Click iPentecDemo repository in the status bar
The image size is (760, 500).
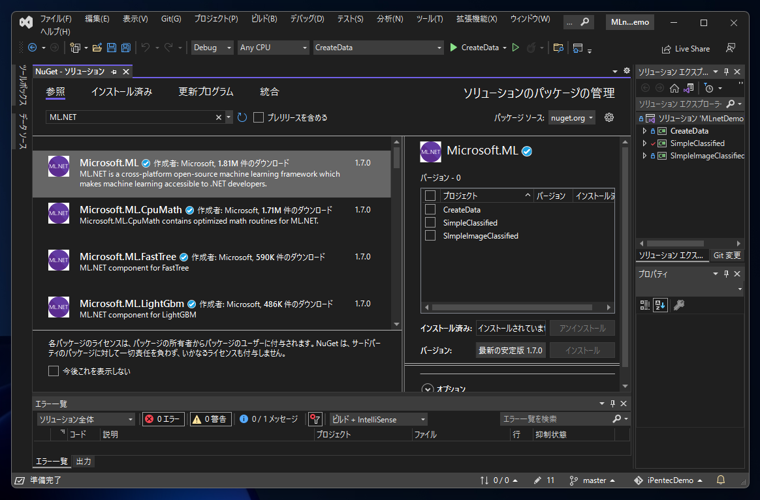click(668, 480)
